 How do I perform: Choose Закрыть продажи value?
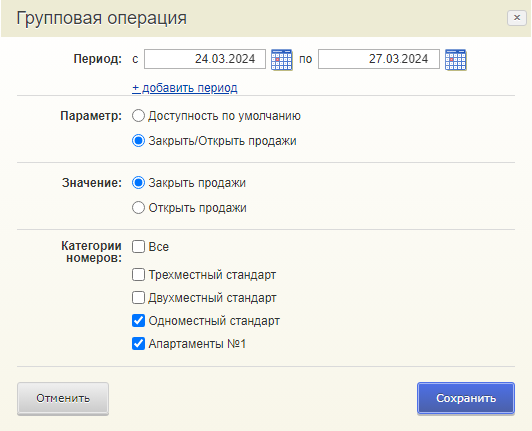tap(138, 183)
